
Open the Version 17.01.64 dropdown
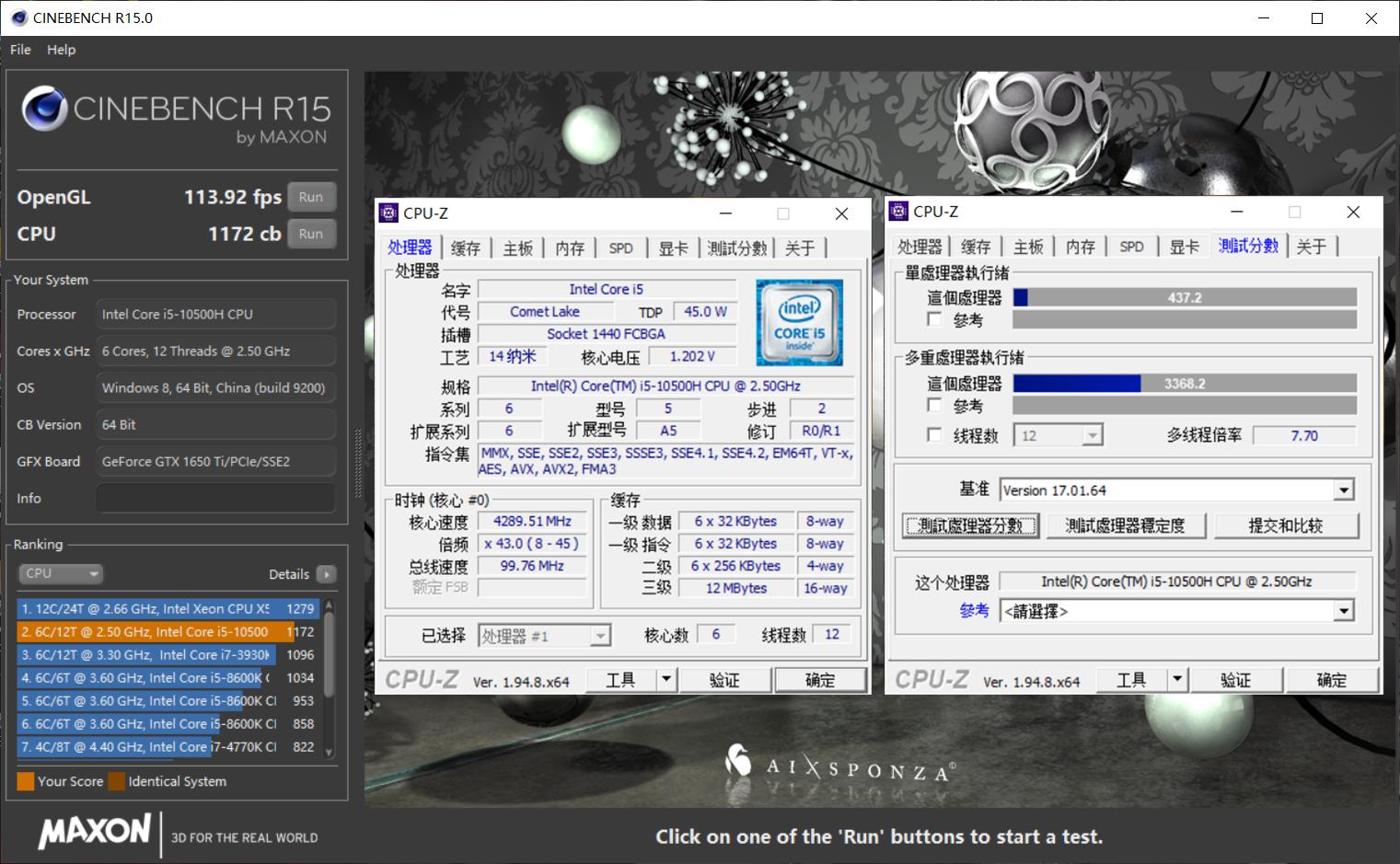point(1345,489)
